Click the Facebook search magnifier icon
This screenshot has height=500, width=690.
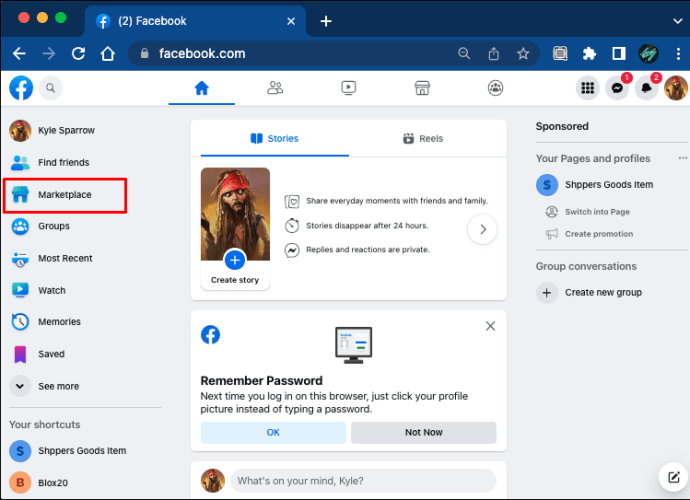click(51, 88)
